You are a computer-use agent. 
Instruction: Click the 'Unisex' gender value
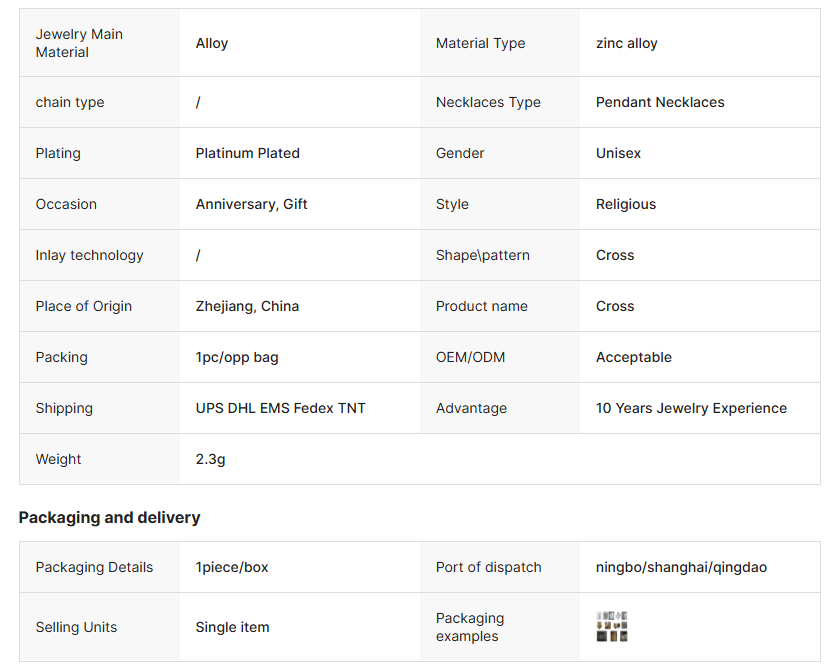pyautogui.click(x=618, y=153)
